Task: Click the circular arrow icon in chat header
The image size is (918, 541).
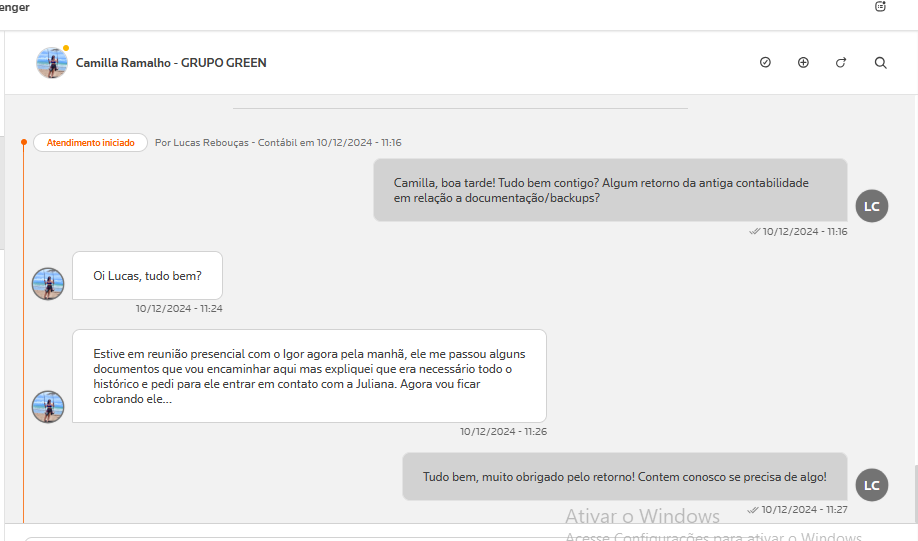Action: tap(841, 63)
